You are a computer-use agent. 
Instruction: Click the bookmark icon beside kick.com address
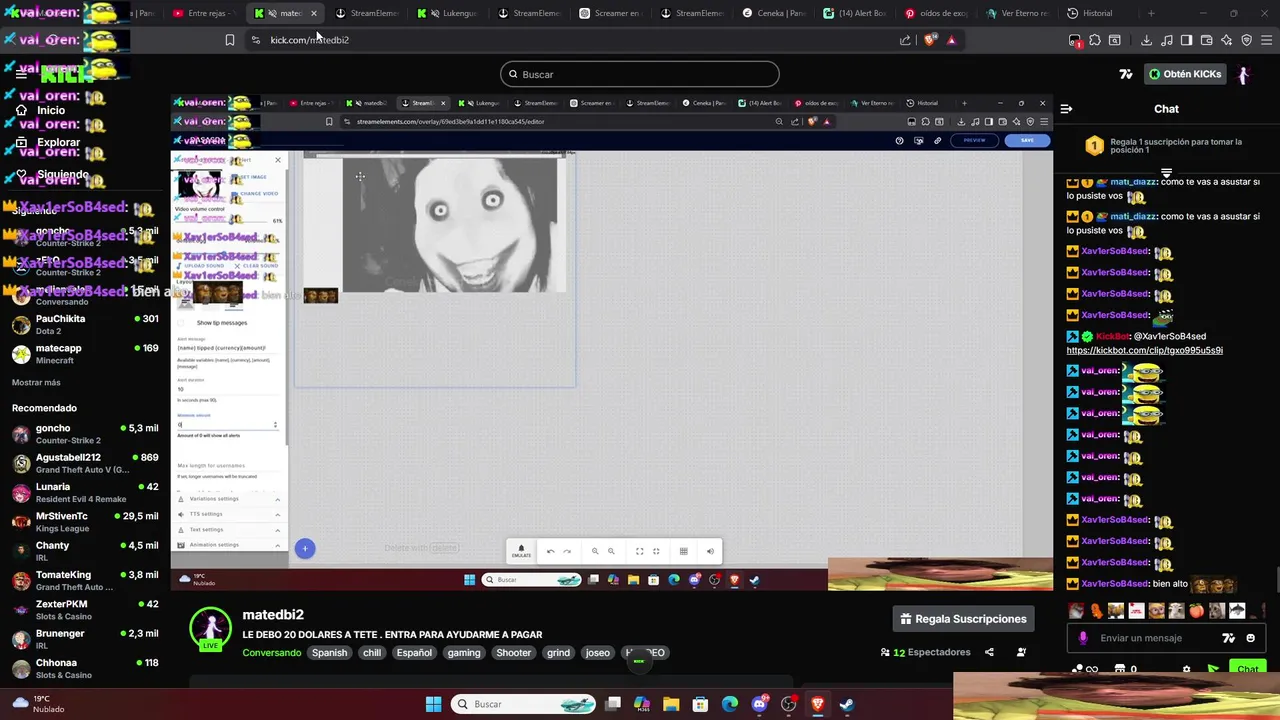[x=230, y=40]
